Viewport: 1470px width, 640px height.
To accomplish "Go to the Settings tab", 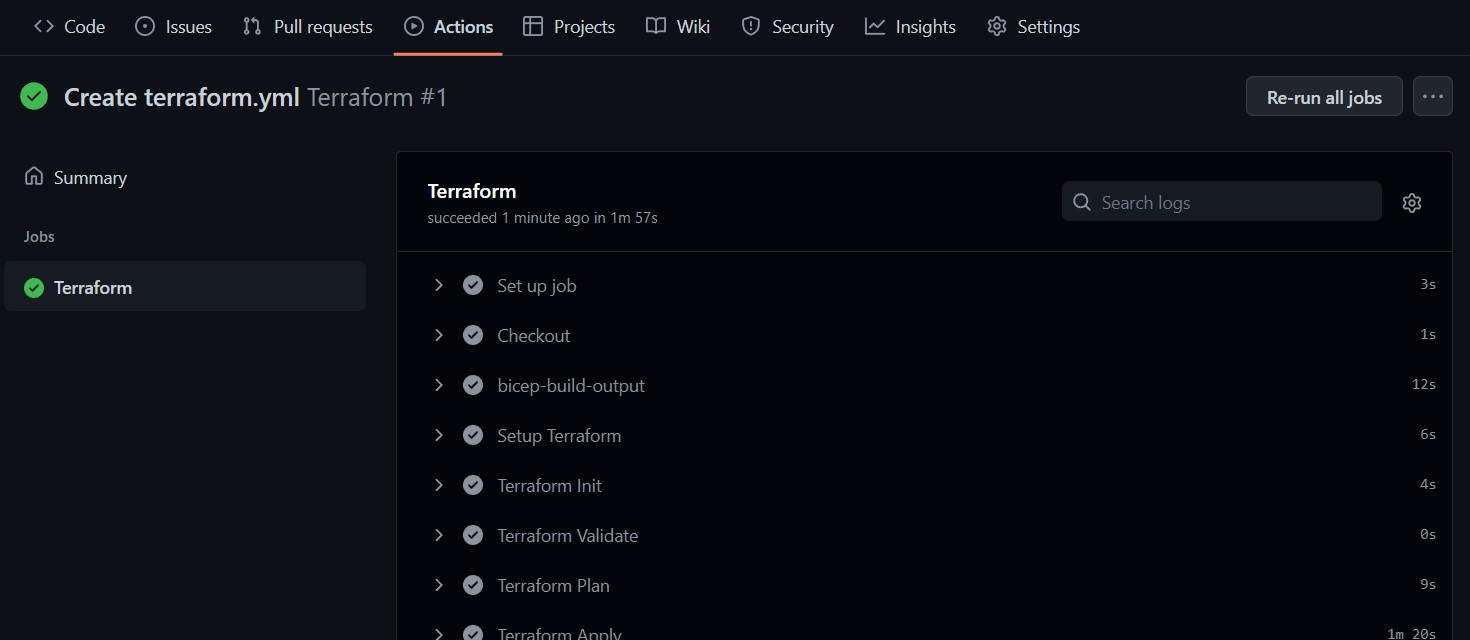I will pyautogui.click(x=1033, y=27).
